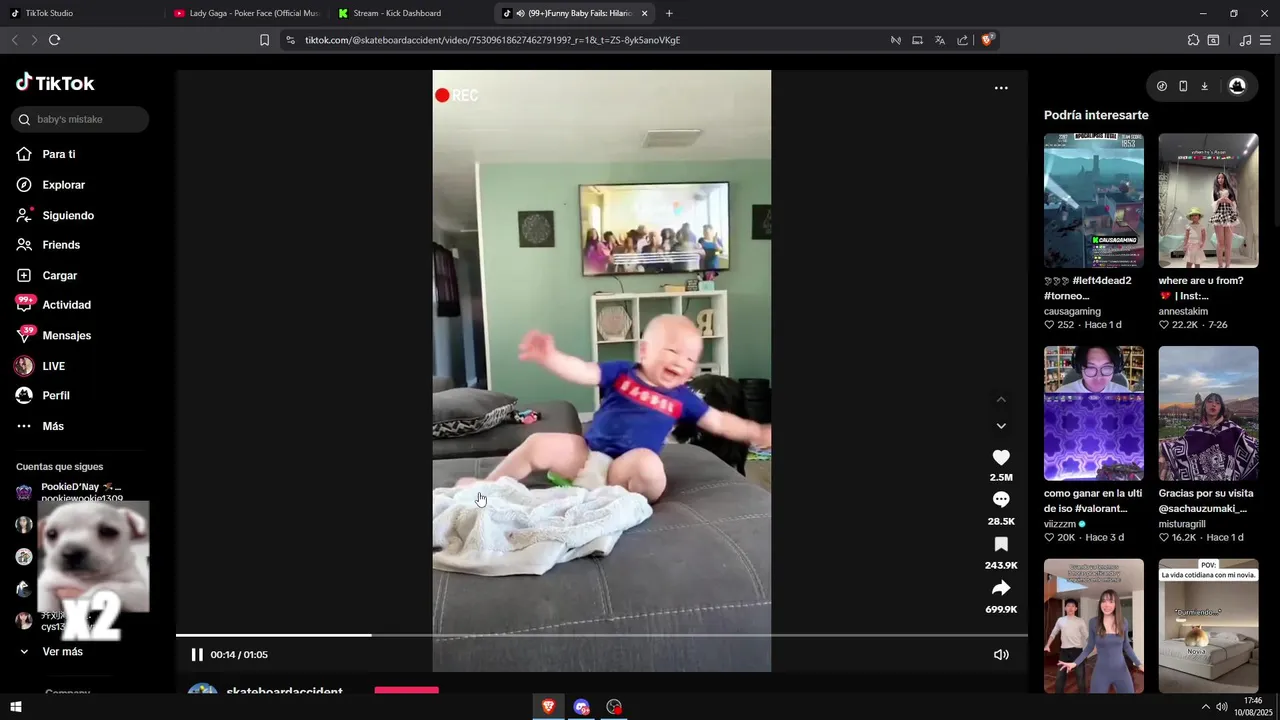Pause the video playback

[197, 655]
